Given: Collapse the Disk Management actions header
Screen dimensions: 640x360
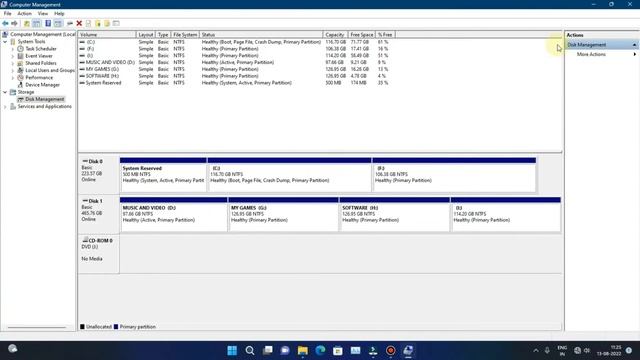Looking at the screenshot, I should pyautogui.click(x=635, y=44).
